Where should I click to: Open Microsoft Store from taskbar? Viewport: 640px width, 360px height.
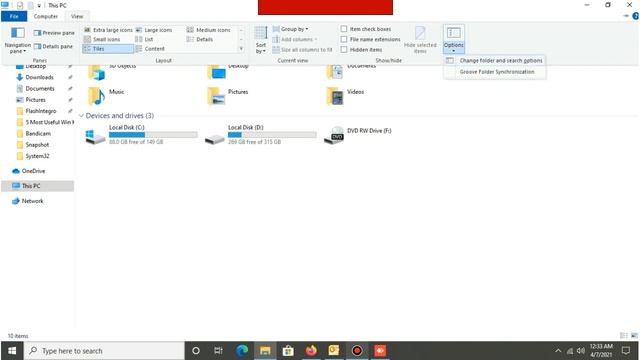288,351
